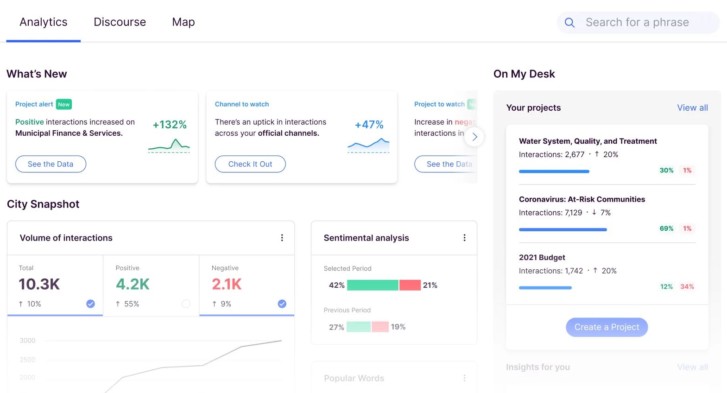Click Coronavirus project progress bar
Image resolution: width=727 pixels, height=393 pixels.
[563, 229]
